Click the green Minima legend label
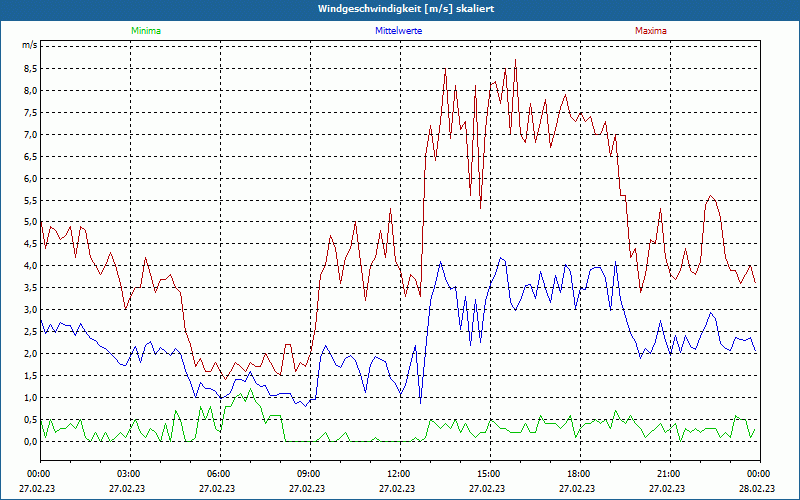800x500 pixels. 146,31
